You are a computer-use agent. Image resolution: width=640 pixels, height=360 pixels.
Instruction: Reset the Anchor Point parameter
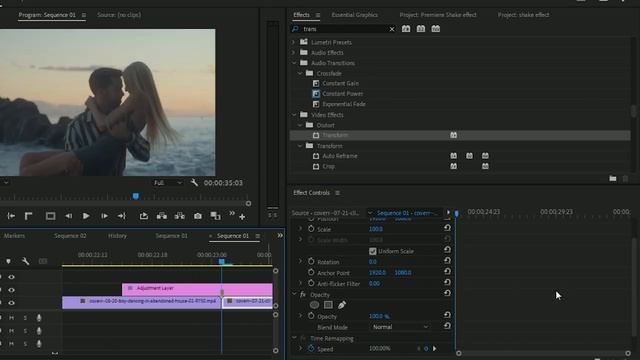[x=447, y=271]
